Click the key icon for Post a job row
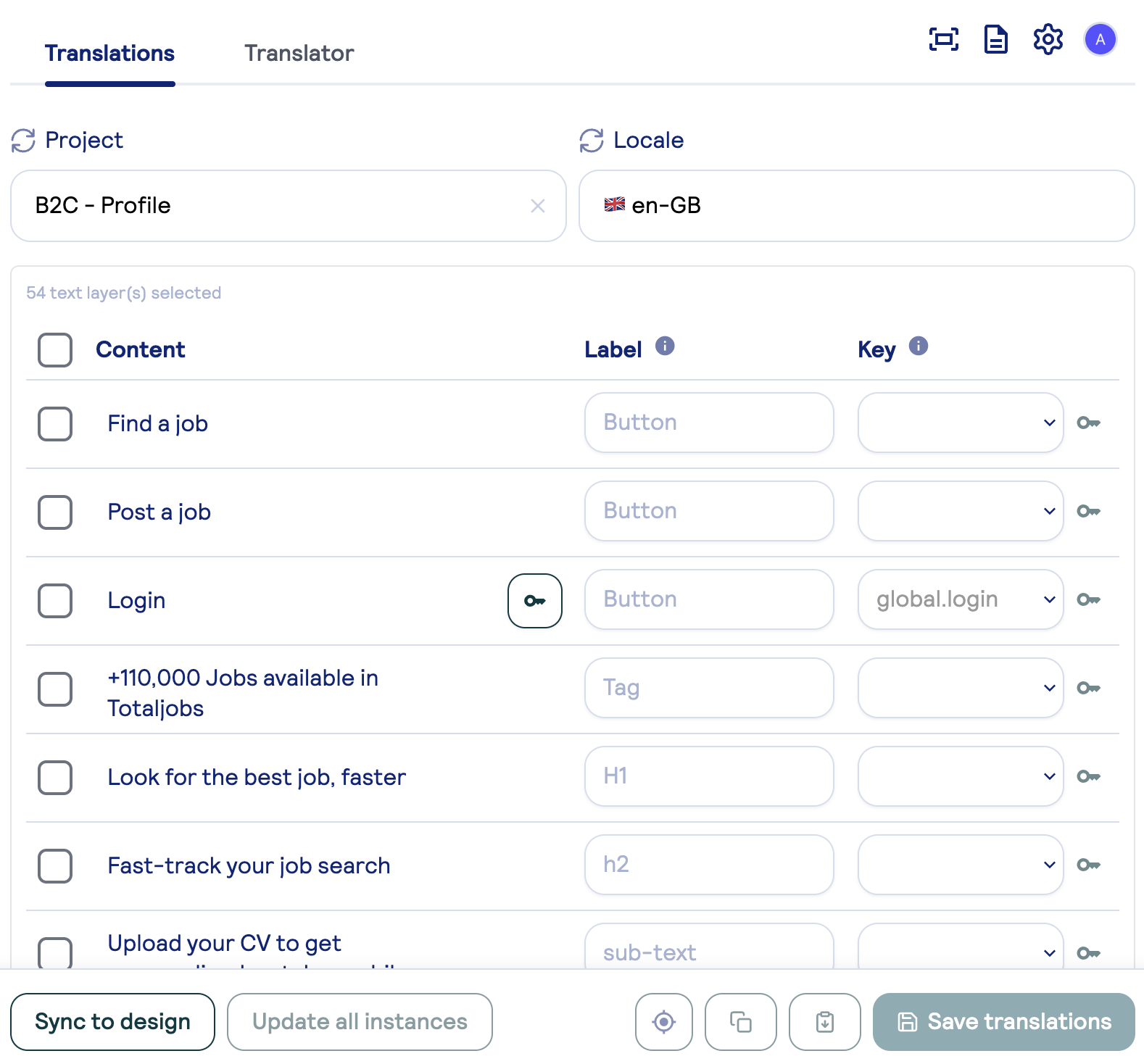 [x=1089, y=511]
